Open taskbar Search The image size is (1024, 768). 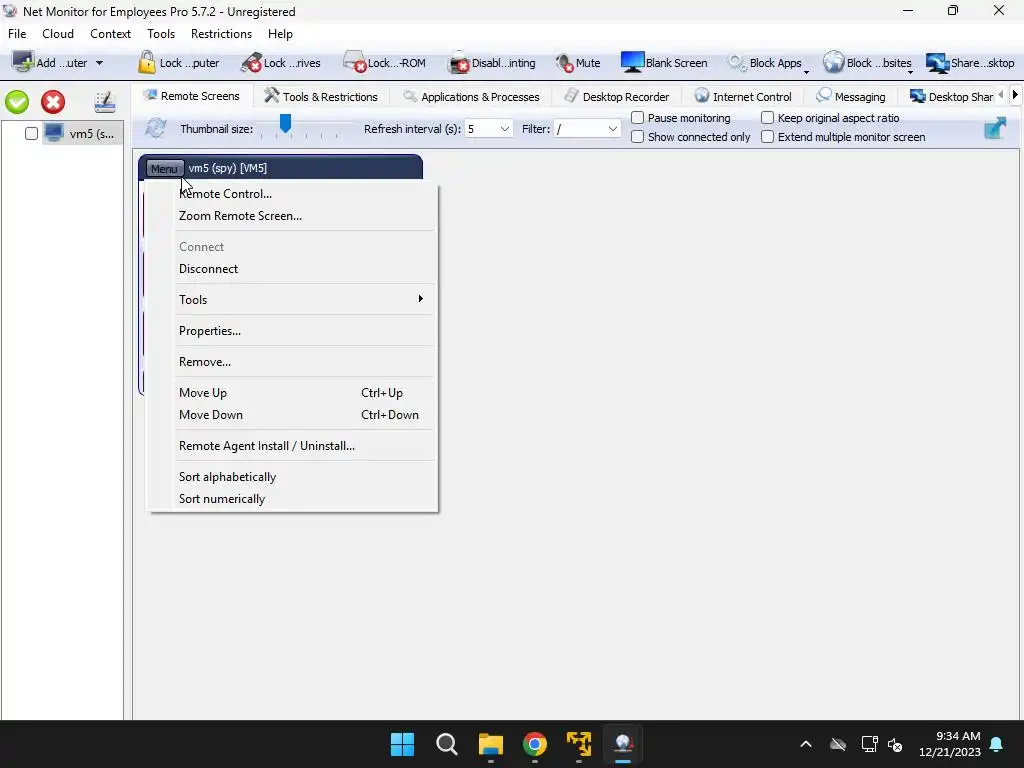(447, 744)
